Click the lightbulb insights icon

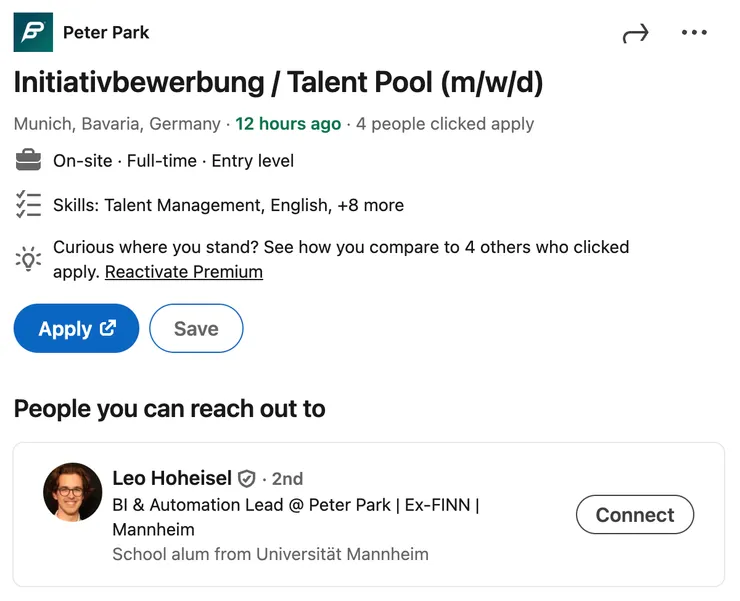click(x=28, y=259)
